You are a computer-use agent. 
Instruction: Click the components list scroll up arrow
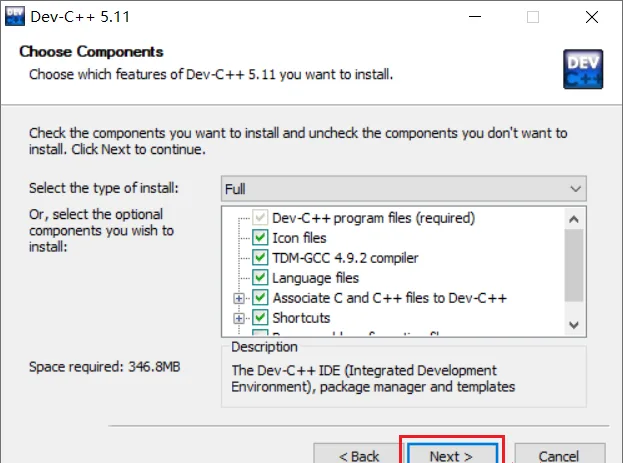coord(574,219)
